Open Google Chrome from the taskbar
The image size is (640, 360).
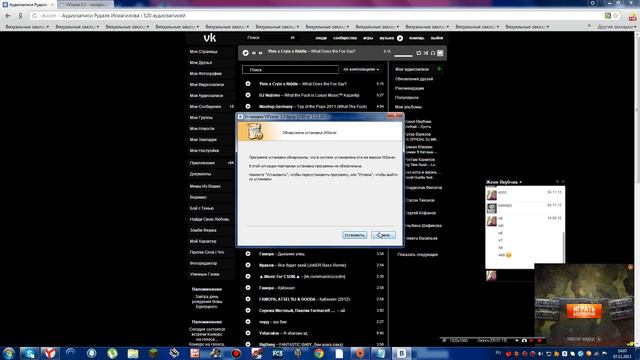[319, 353]
